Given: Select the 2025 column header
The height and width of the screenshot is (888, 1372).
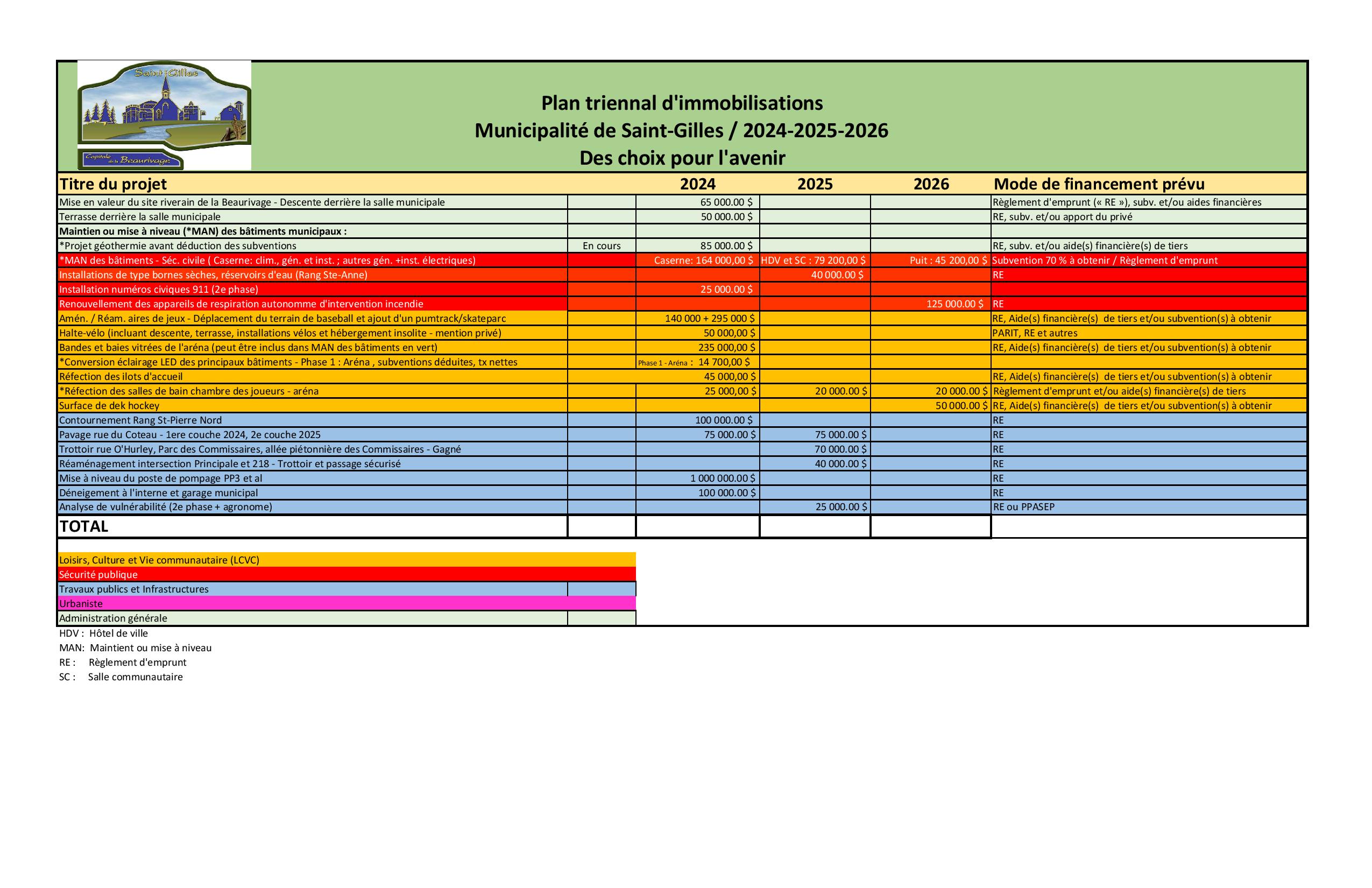Looking at the screenshot, I should click(x=815, y=184).
